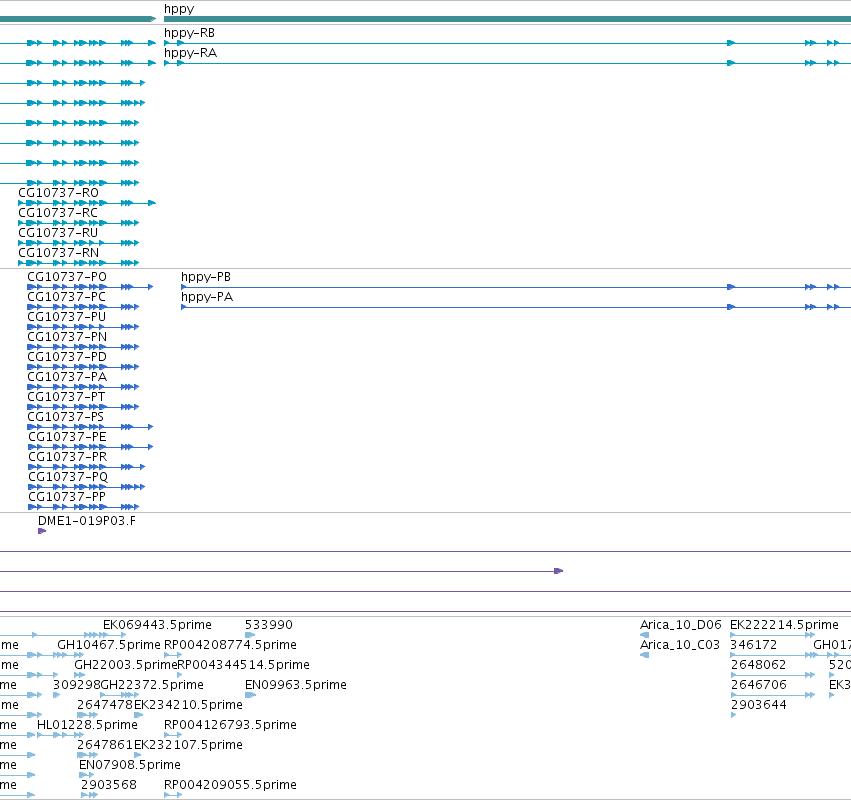This screenshot has width=851, height=800.
Task: Click the 309298 feature
Action: click(77, 685)
